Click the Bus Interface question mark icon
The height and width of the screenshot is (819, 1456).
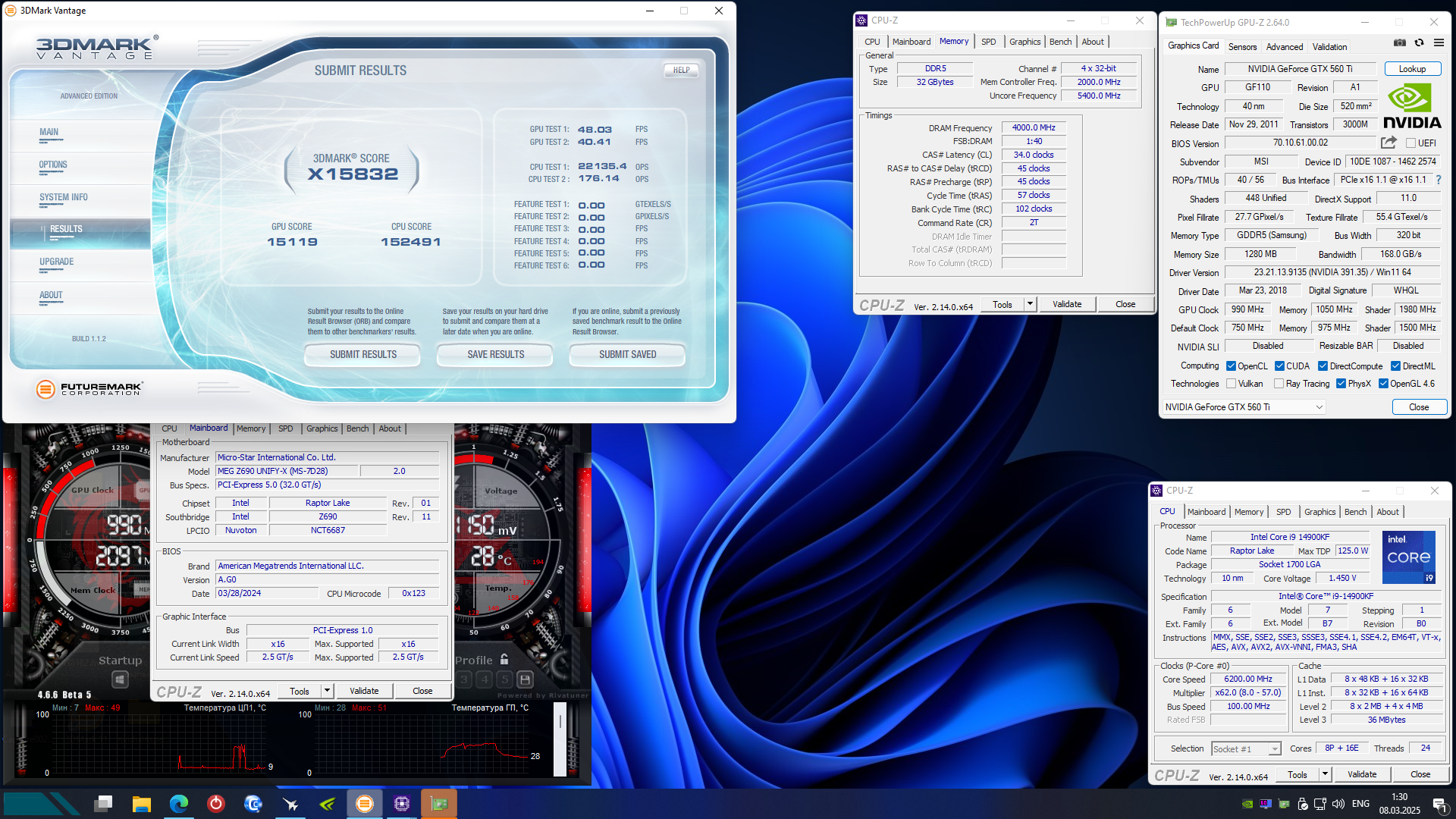1439,180
